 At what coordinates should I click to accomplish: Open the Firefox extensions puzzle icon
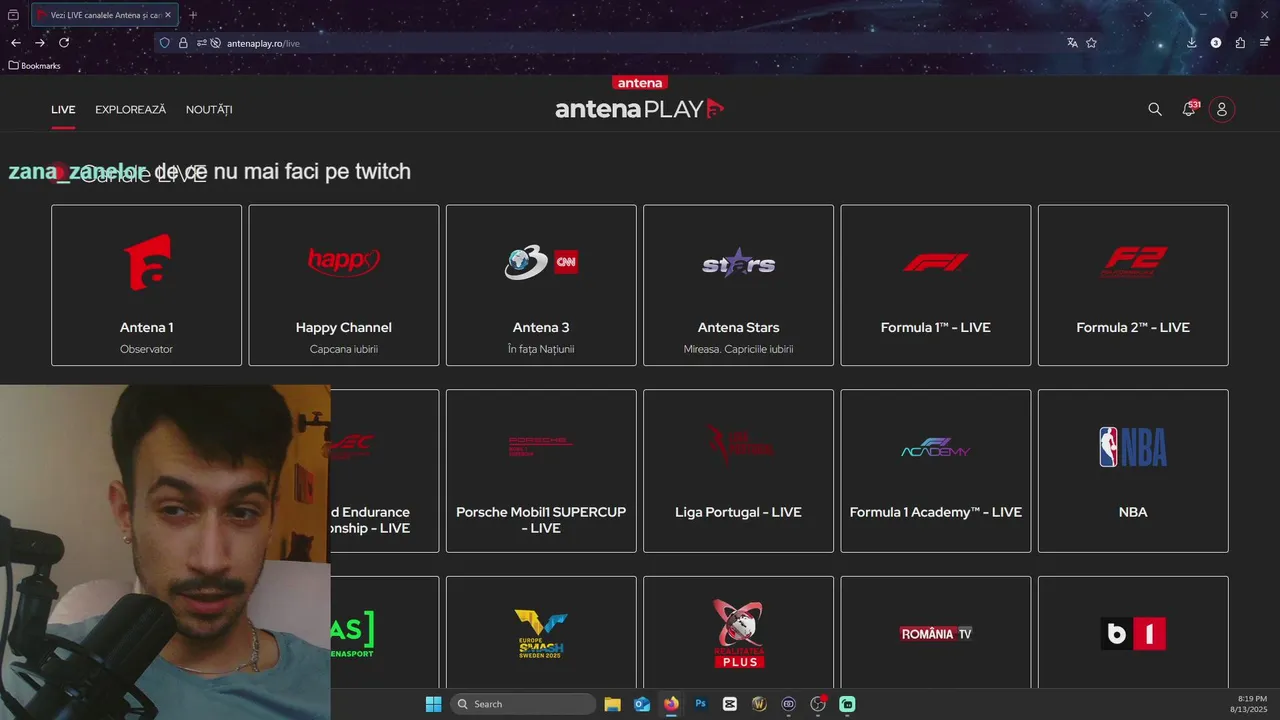pos(1240,43)
